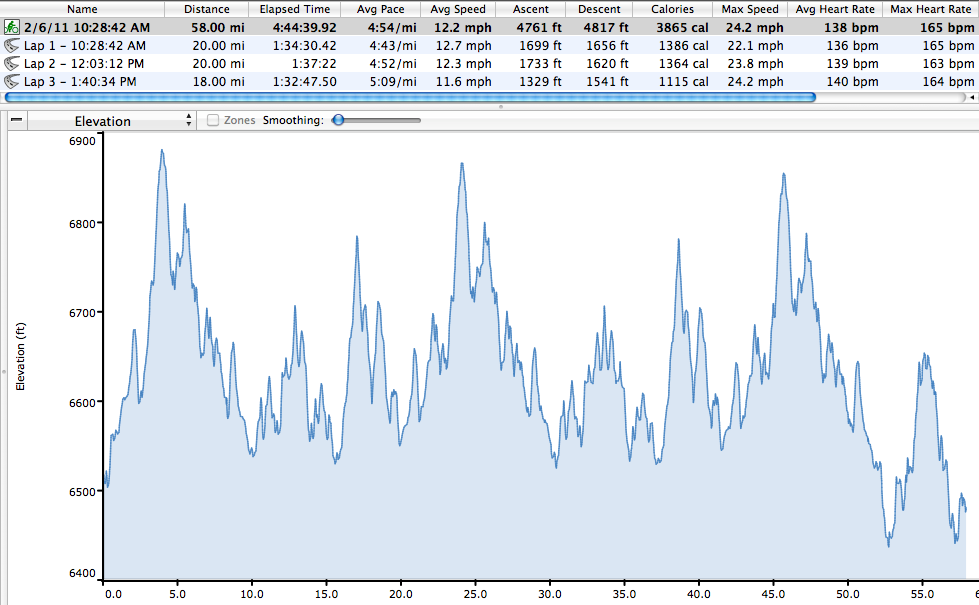The image size is (979, 605).
Task: Click the Calories column header
Action: [x=672, y=9]
